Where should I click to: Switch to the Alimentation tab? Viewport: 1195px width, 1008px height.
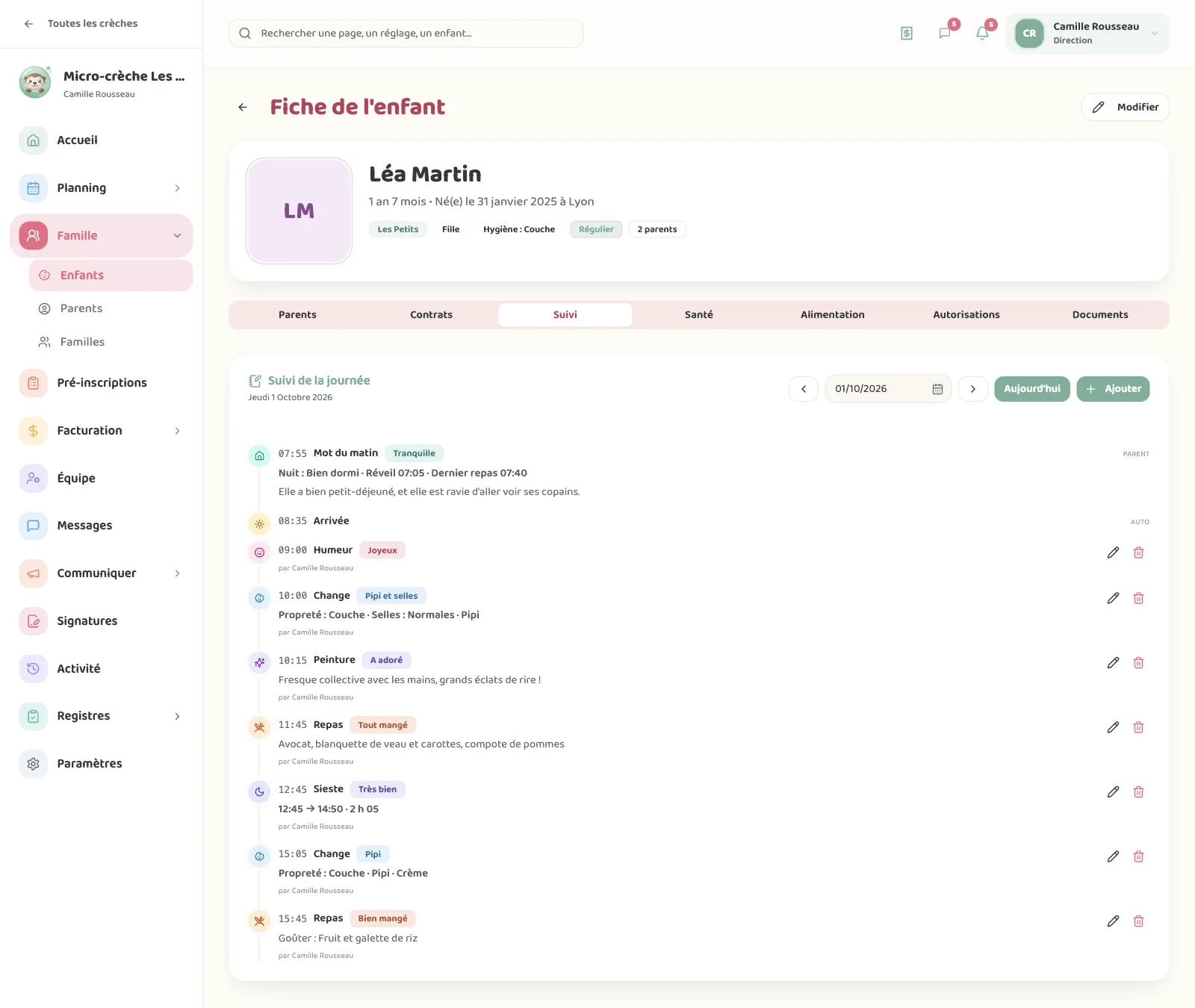pyautogui.click(x=833, y=315)
